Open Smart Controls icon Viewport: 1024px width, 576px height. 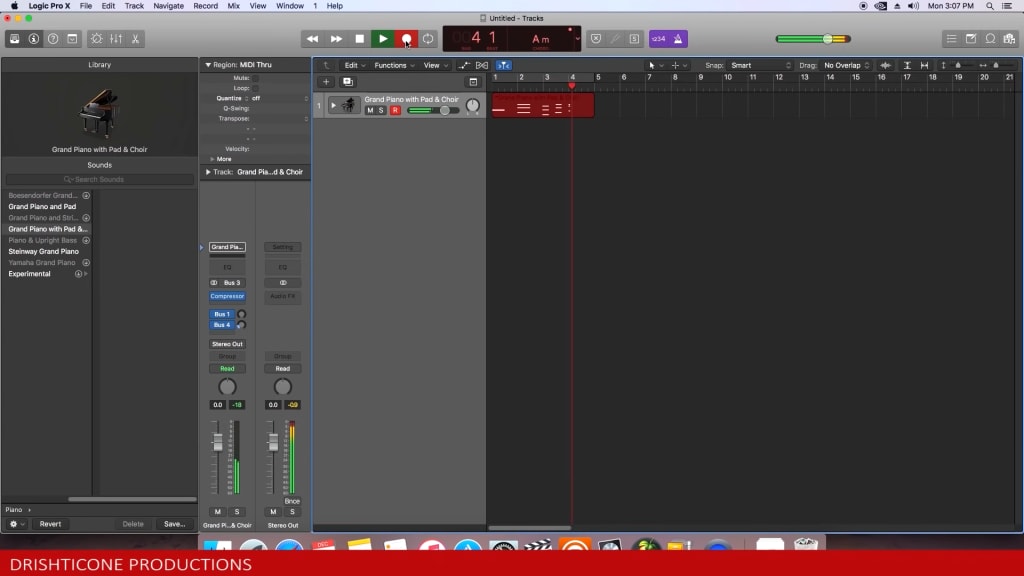click(97, 39)
